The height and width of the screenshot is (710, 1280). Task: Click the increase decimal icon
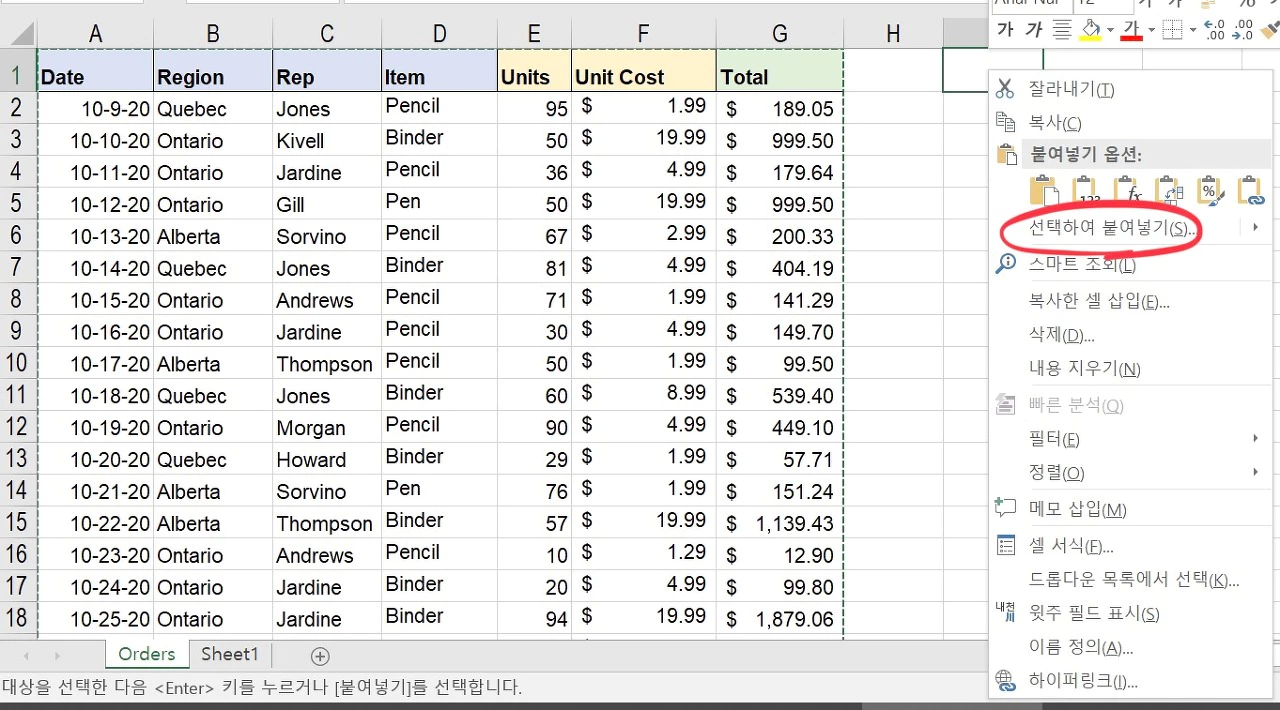tap(1215, 29)
